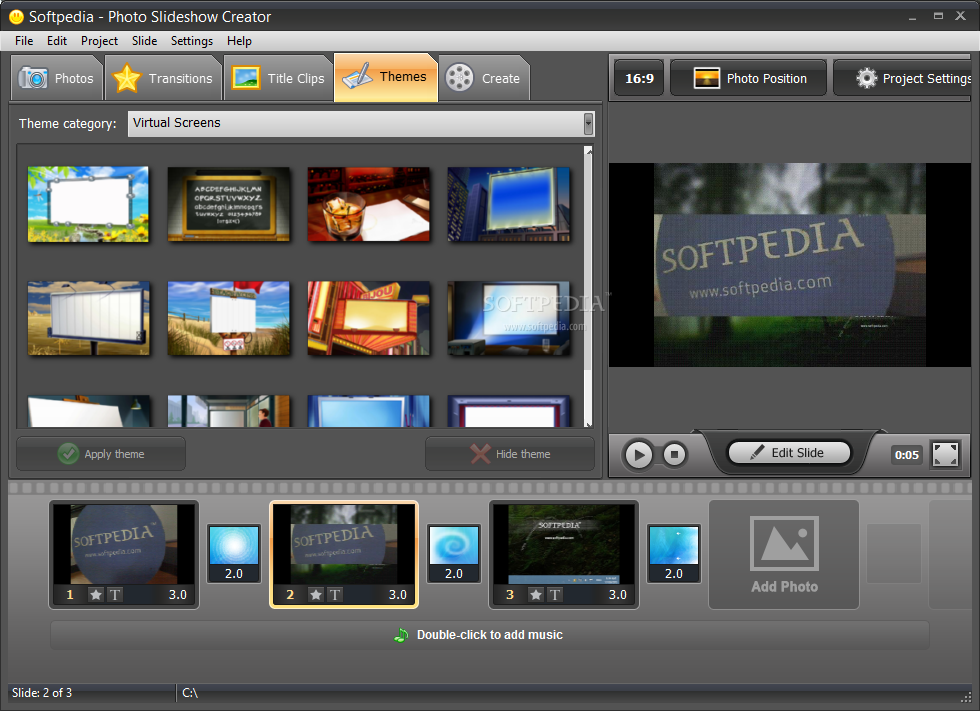
Task: Go to the Create tab
Action: (484, 78)
